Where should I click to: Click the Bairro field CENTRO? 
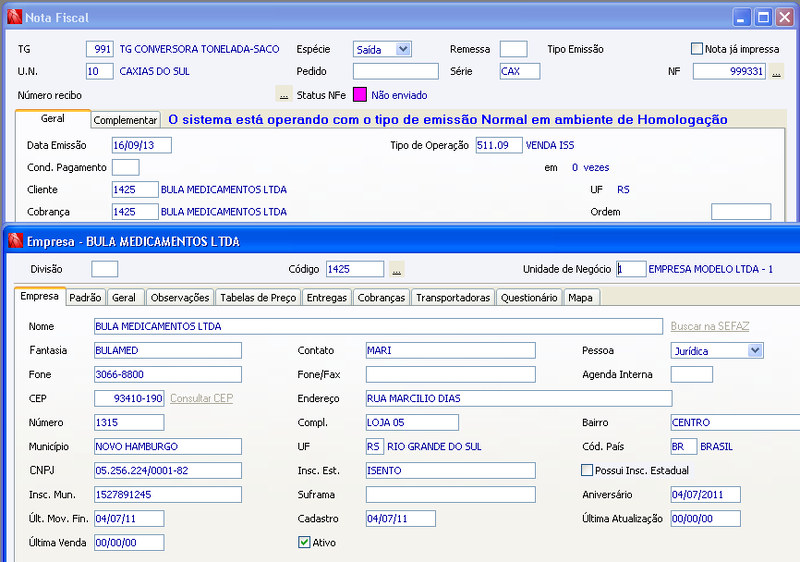coord(735,422)
